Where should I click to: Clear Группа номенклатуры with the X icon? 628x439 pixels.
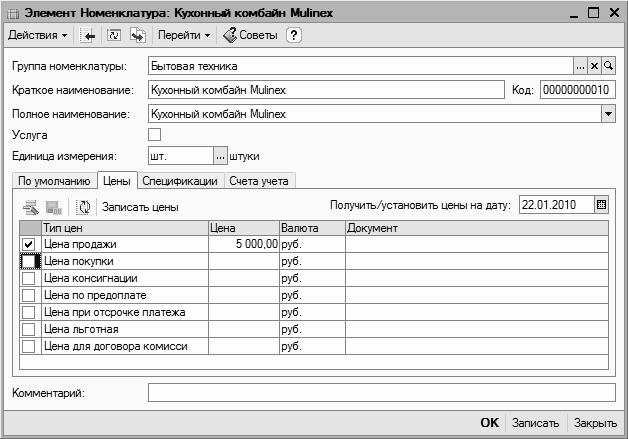594,66
